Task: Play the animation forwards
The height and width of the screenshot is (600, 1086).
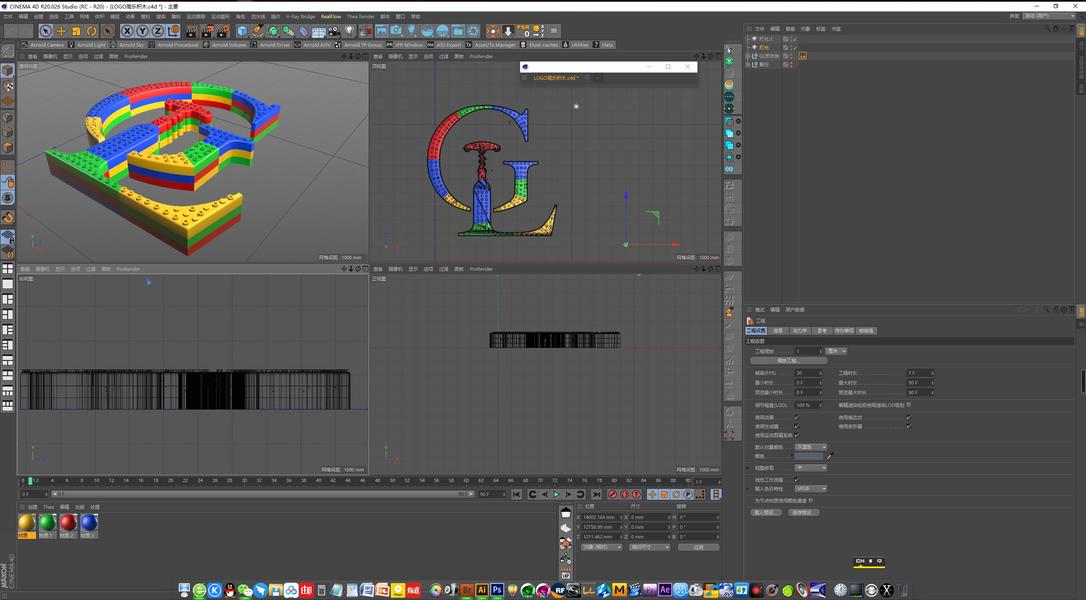Action: [555, 494]
